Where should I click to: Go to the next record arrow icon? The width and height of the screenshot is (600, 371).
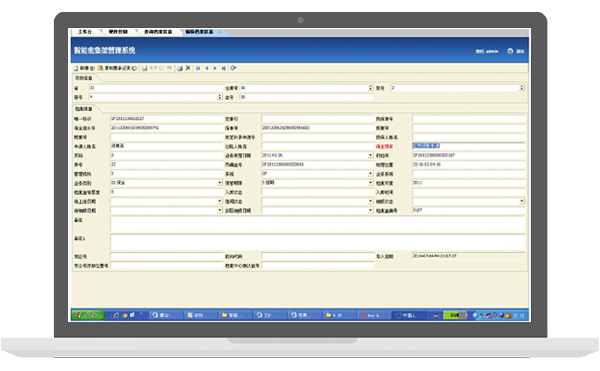(215, 68)
